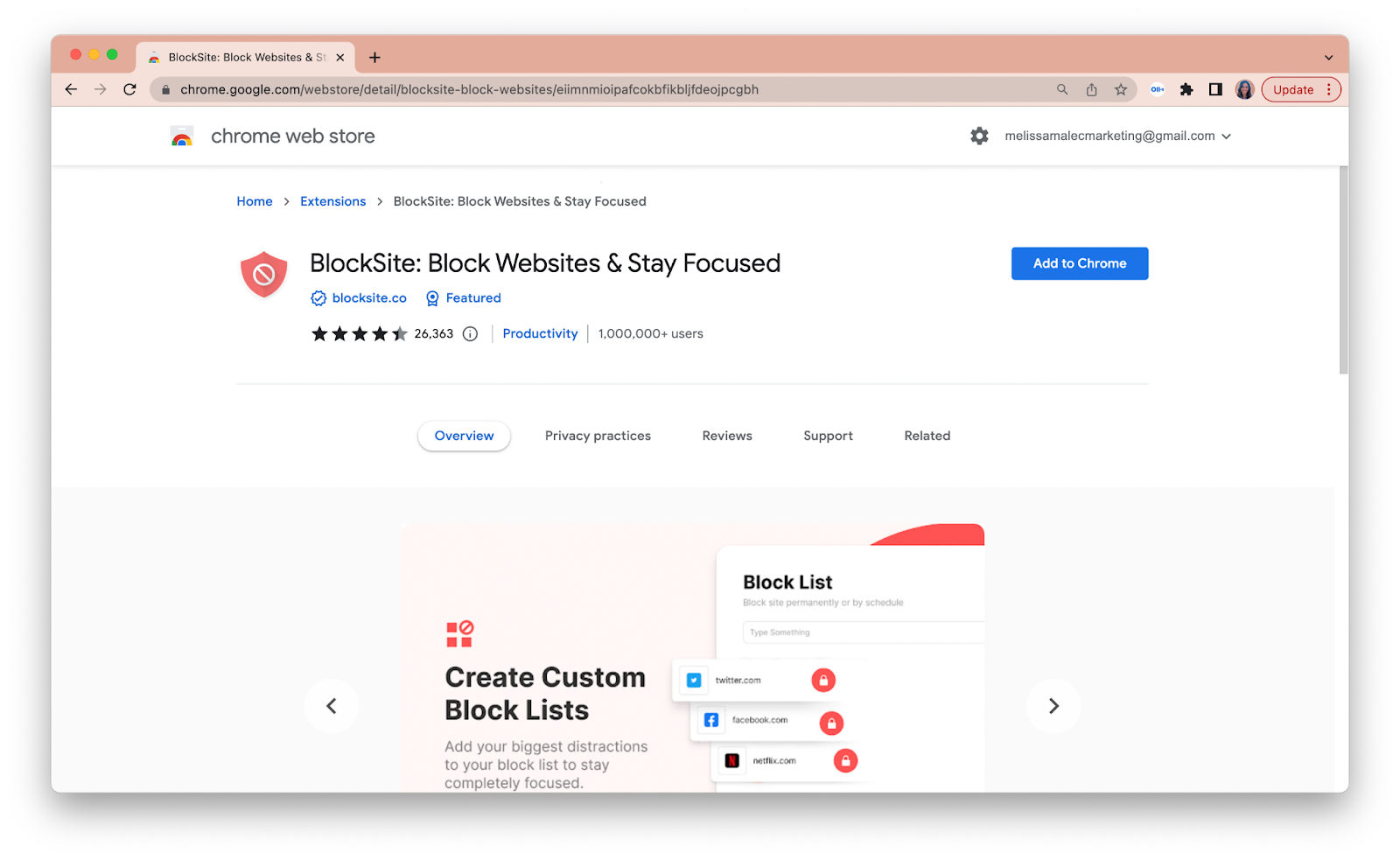The width and height of the screenshot is (1400, 860).
Task: Go back to the previous page
Action: (71, 89)
